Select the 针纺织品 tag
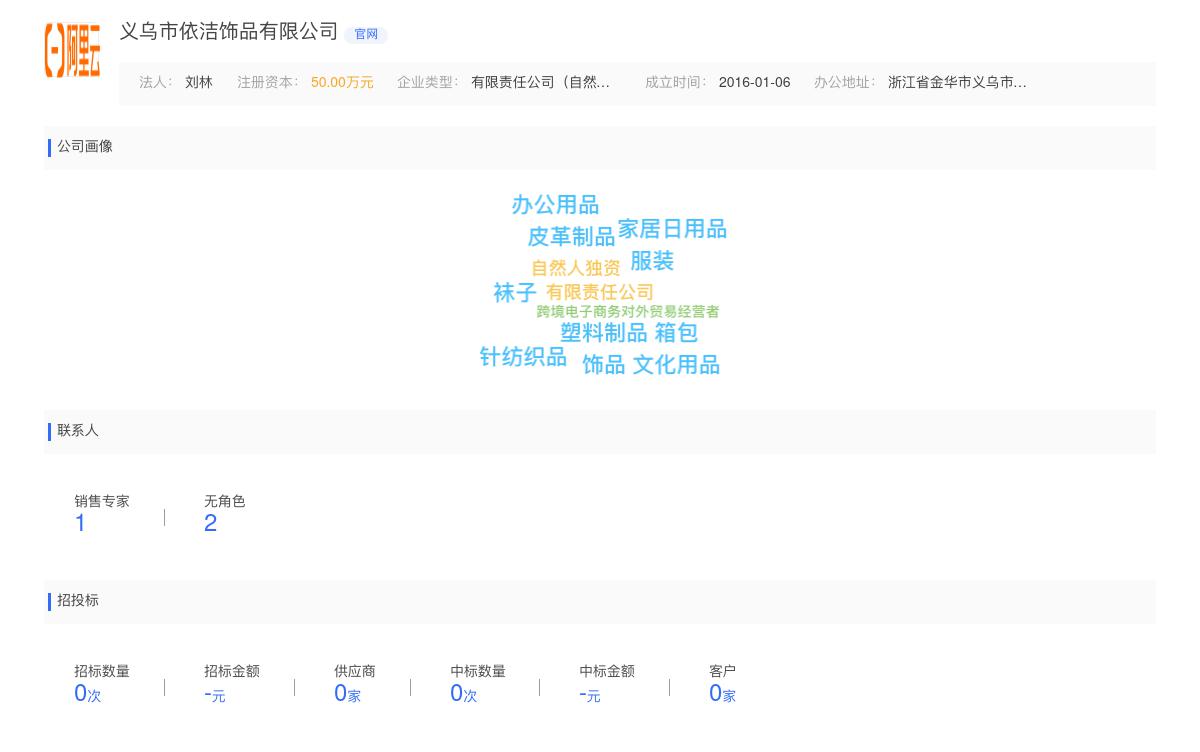This screenshot has width=1200, height=752. [x=523, y=357]
